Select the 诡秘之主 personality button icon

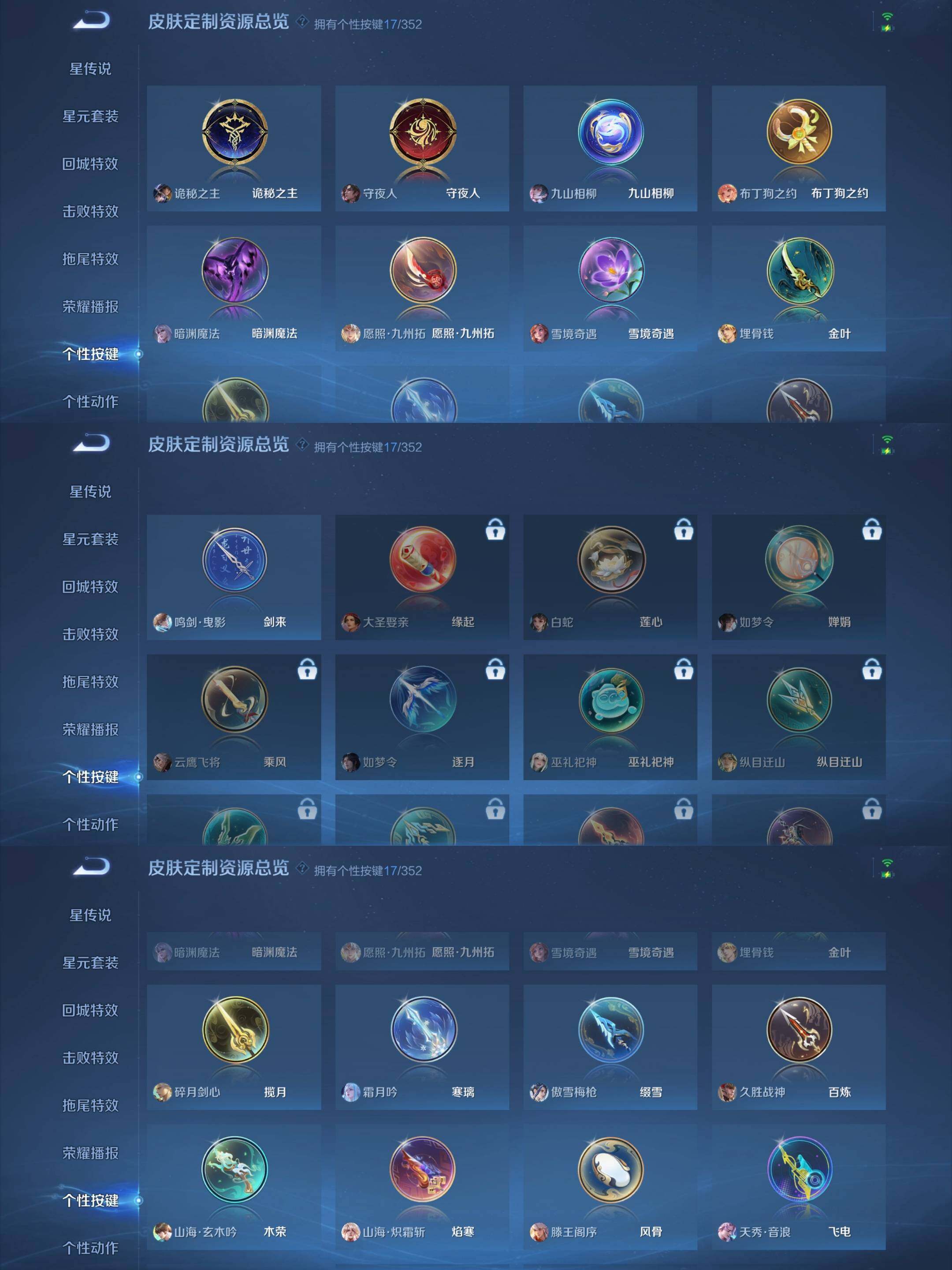point(234,131)
